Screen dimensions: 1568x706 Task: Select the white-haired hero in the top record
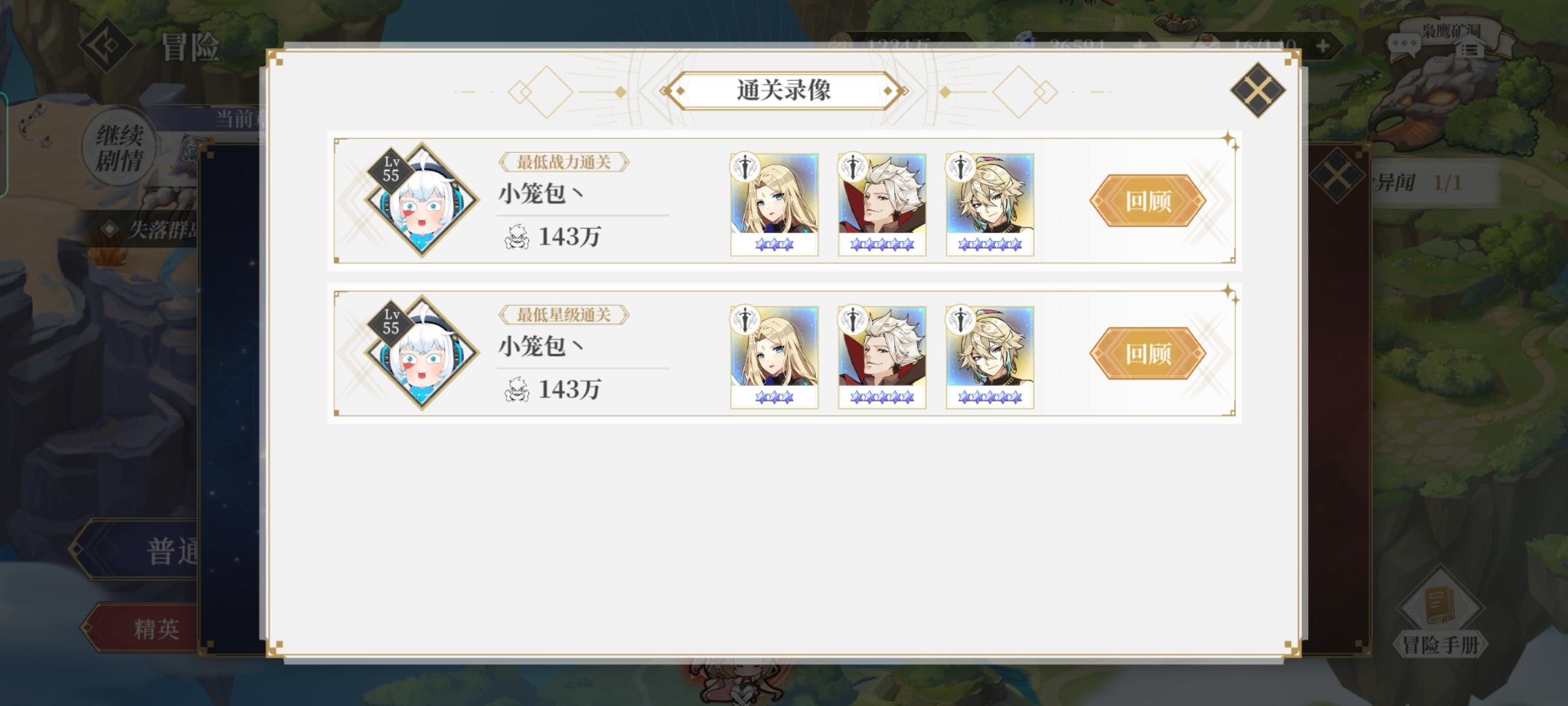point(882,205)
